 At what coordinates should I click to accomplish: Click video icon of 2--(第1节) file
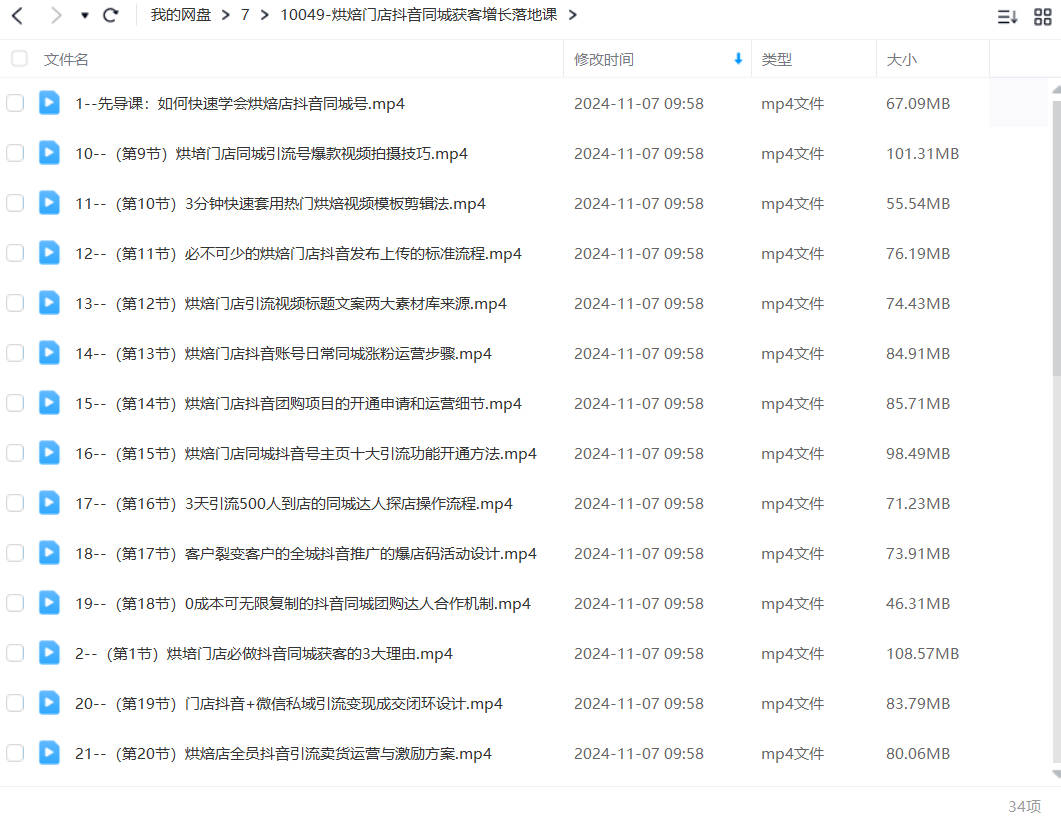click(x=49, y=653)
